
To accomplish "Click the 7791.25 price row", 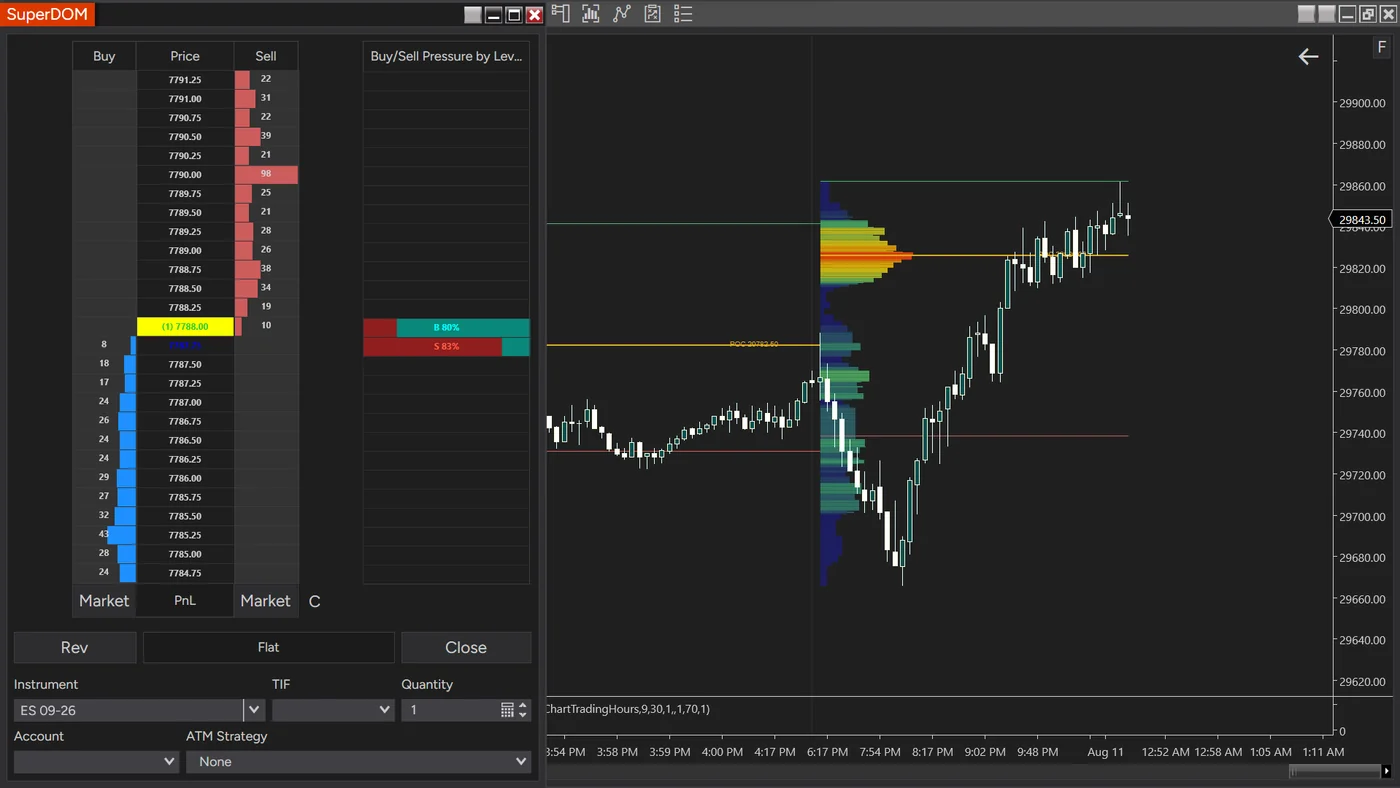I will (x=185, y=79).
